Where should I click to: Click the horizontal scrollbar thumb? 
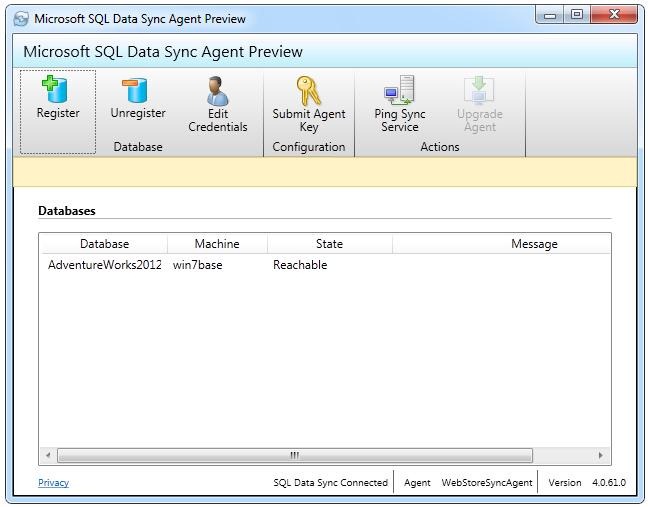coord(295,455)
